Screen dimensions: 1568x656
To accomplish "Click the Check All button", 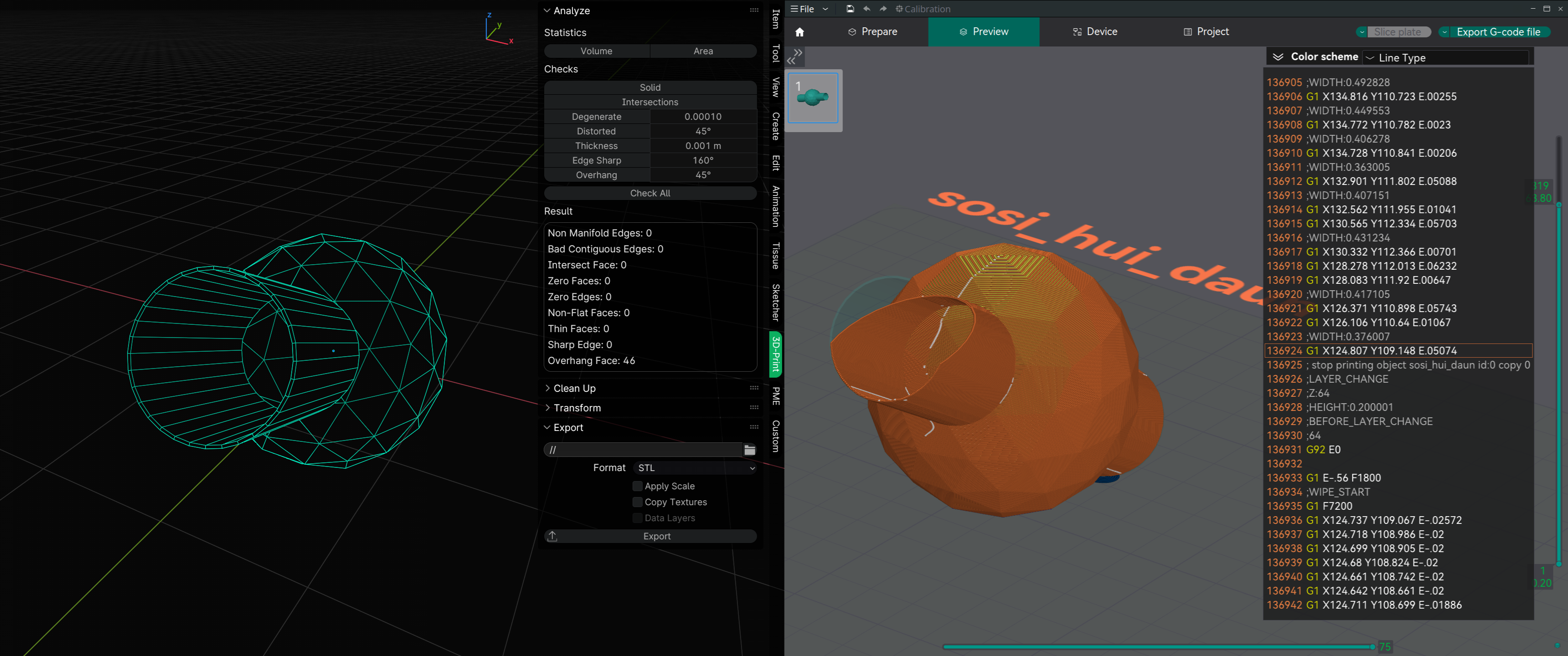I will (650, 193).
